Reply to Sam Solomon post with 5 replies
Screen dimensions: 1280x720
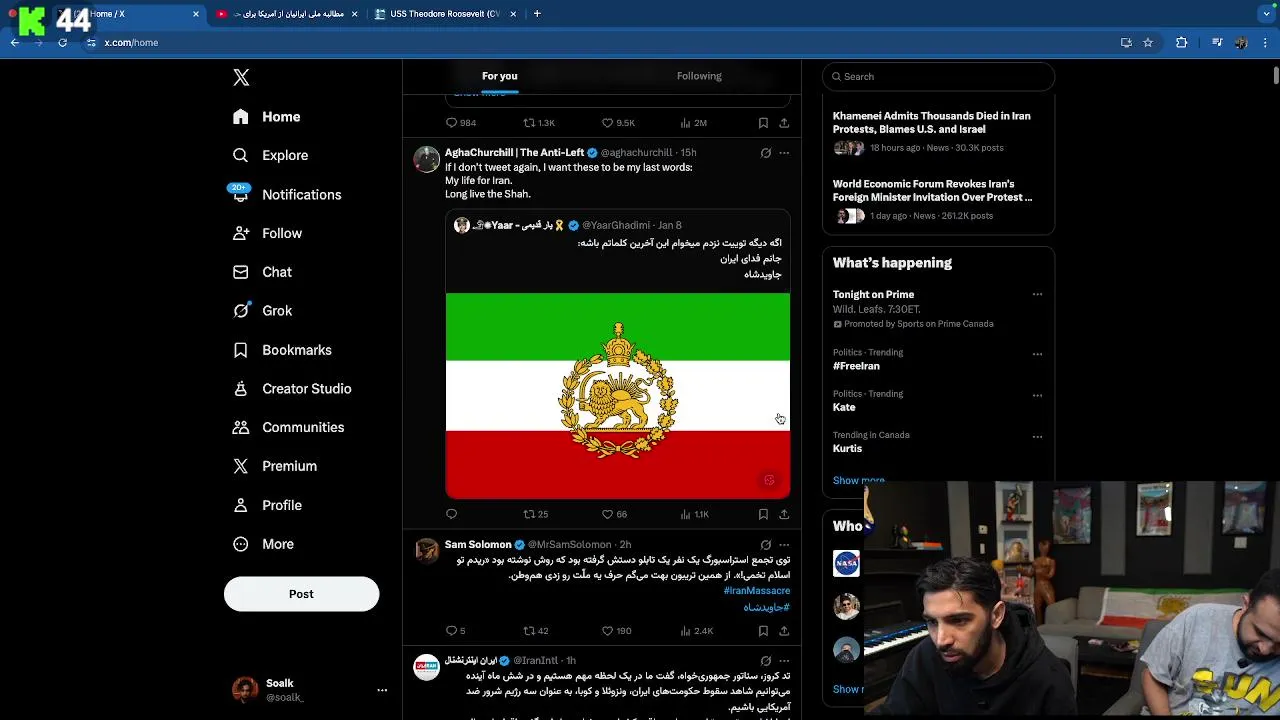pyautogui.click(x=455, y=631)
